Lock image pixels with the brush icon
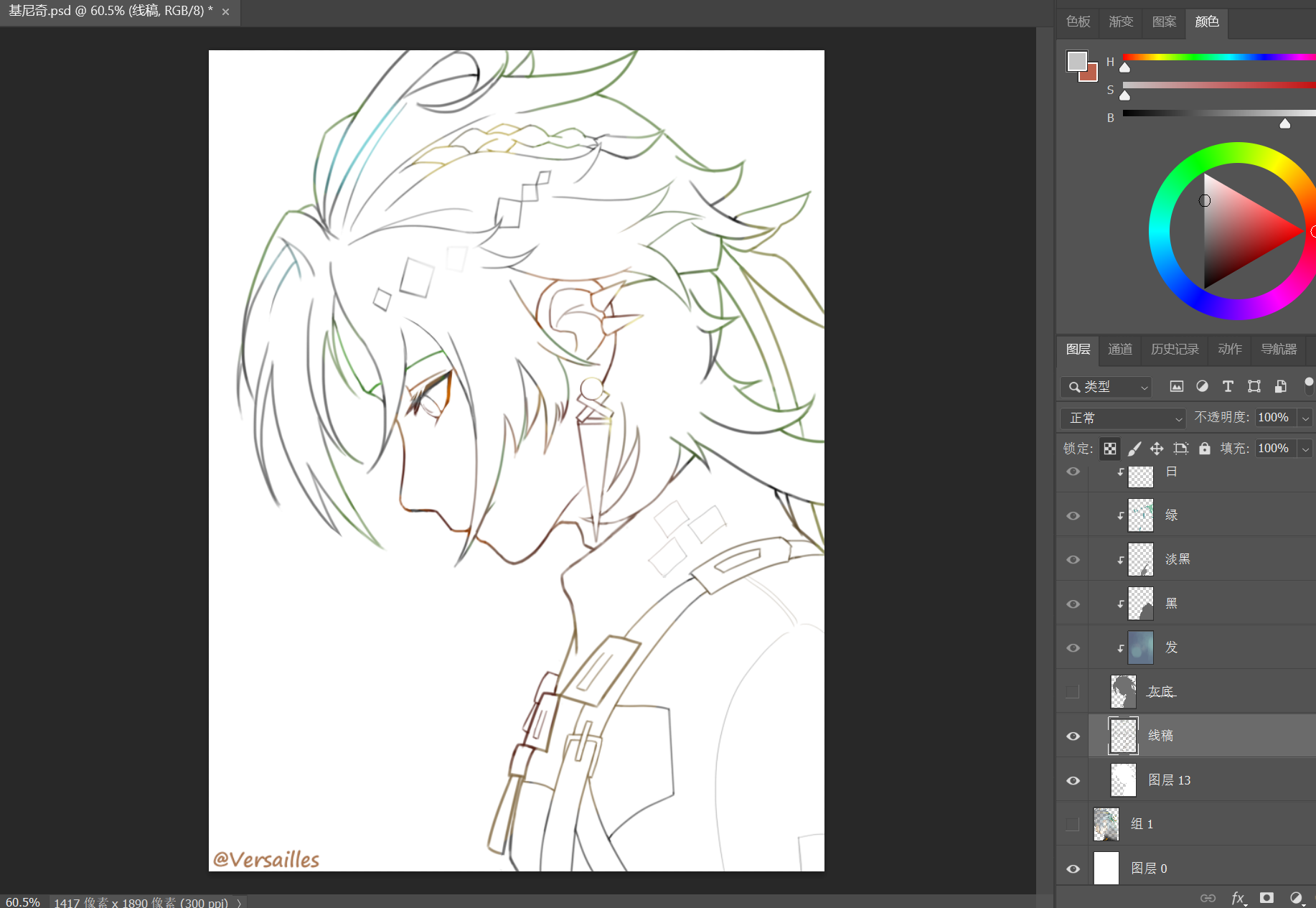 (x=1134, y=449)
